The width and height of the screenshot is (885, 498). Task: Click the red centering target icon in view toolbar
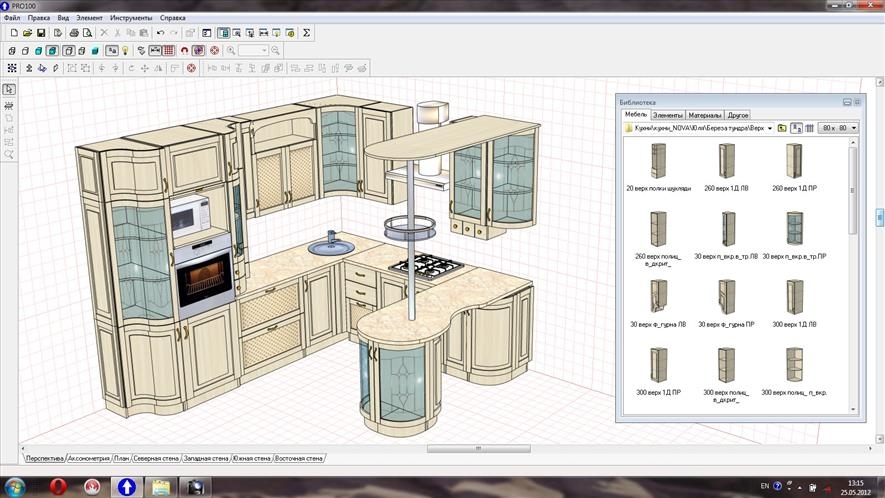pos(214,51)
